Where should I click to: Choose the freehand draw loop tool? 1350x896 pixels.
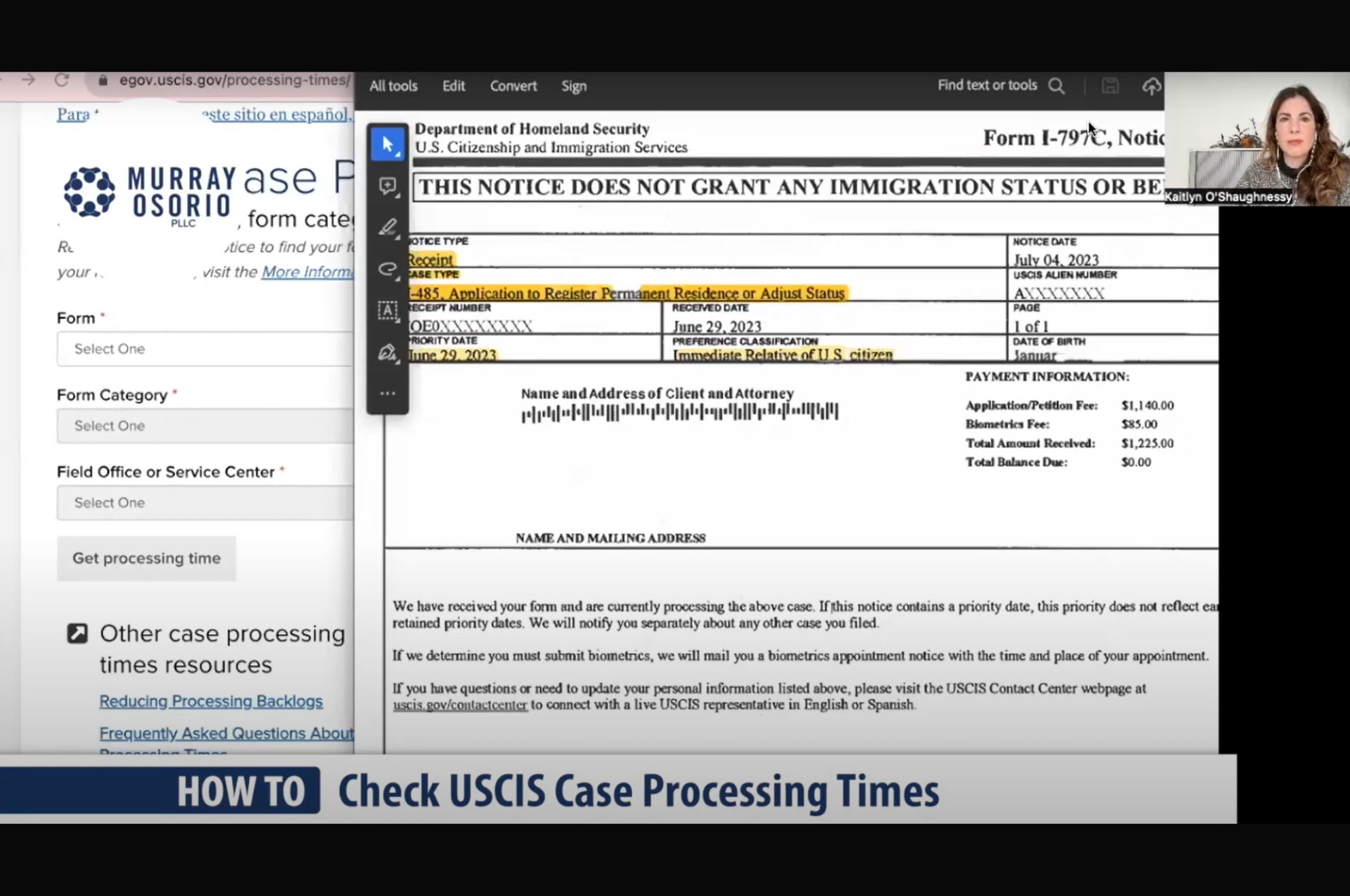(388, 269)
